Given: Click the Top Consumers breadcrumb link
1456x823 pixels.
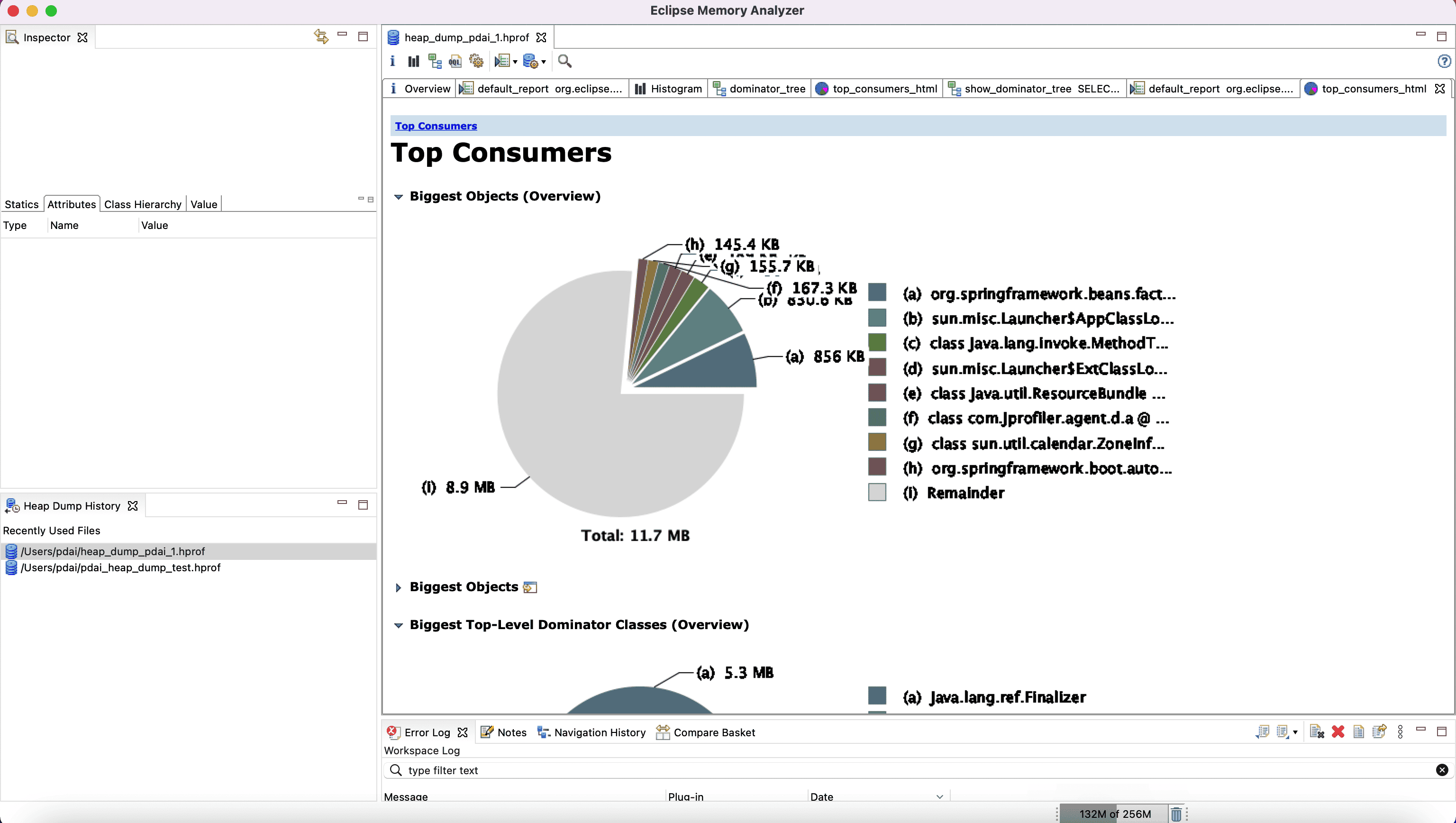Looking at the screenshot, I should pyautogui.click(x=436, y=126).
